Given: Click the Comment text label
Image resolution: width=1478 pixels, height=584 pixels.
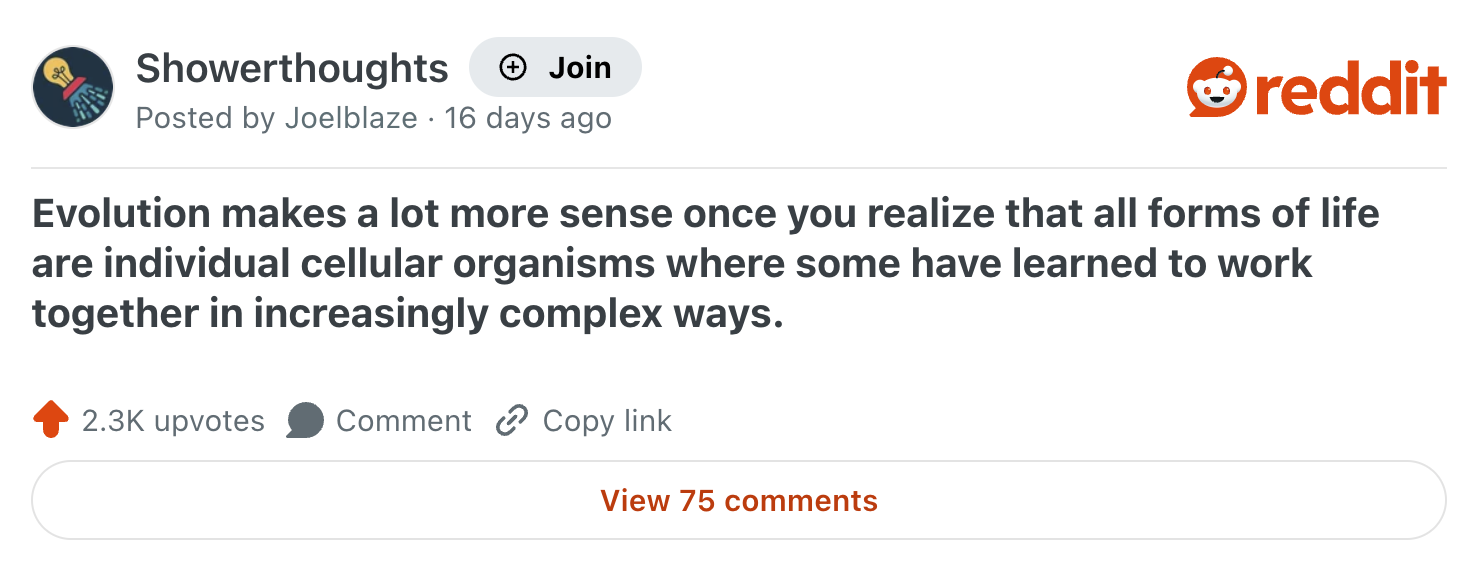Looking at the screenshot, I should (403, 421).
